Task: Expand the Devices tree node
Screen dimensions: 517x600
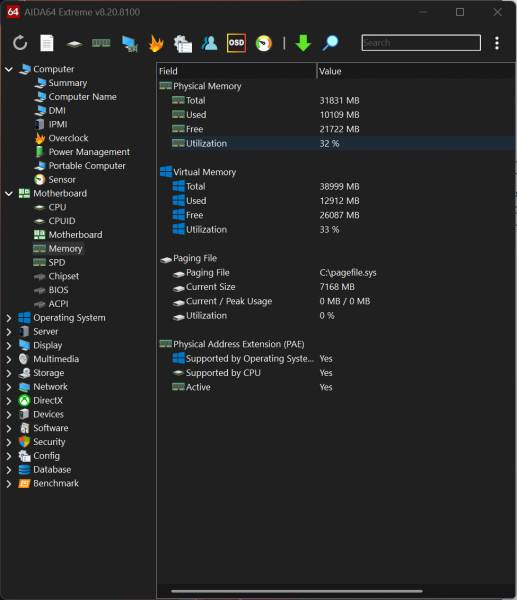Action: click(x=9, y=414)
